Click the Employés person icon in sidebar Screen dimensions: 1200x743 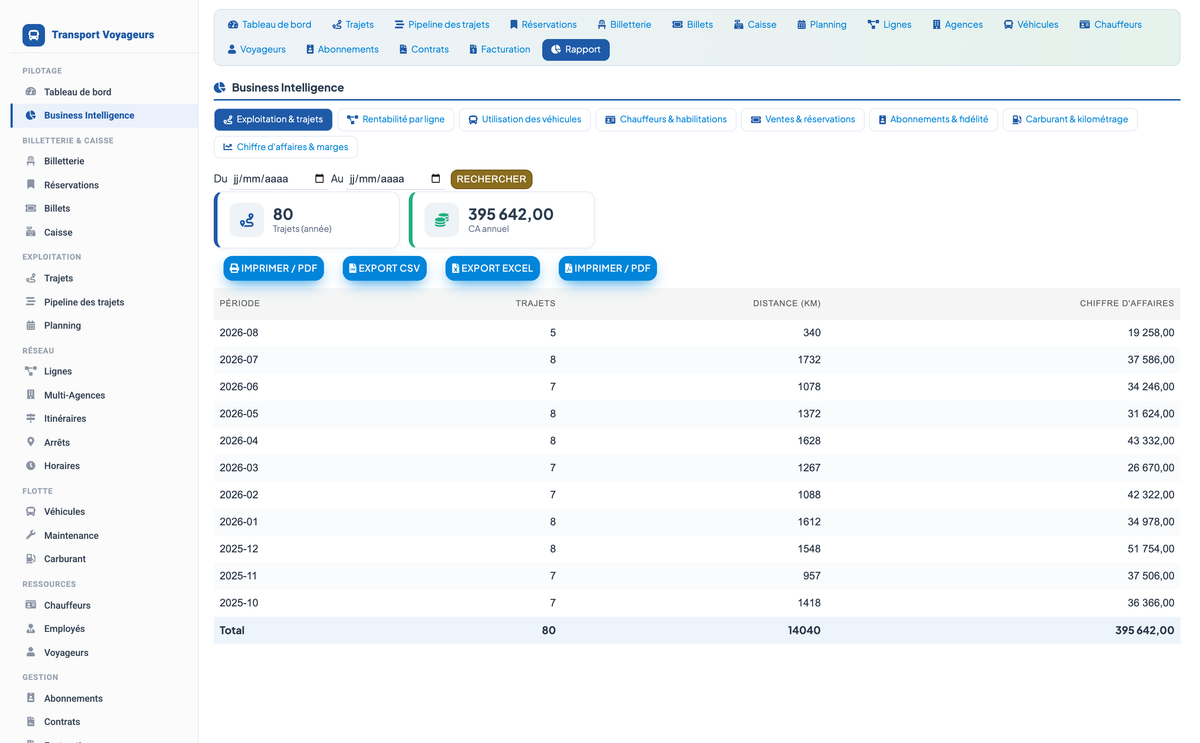[31, 629]
